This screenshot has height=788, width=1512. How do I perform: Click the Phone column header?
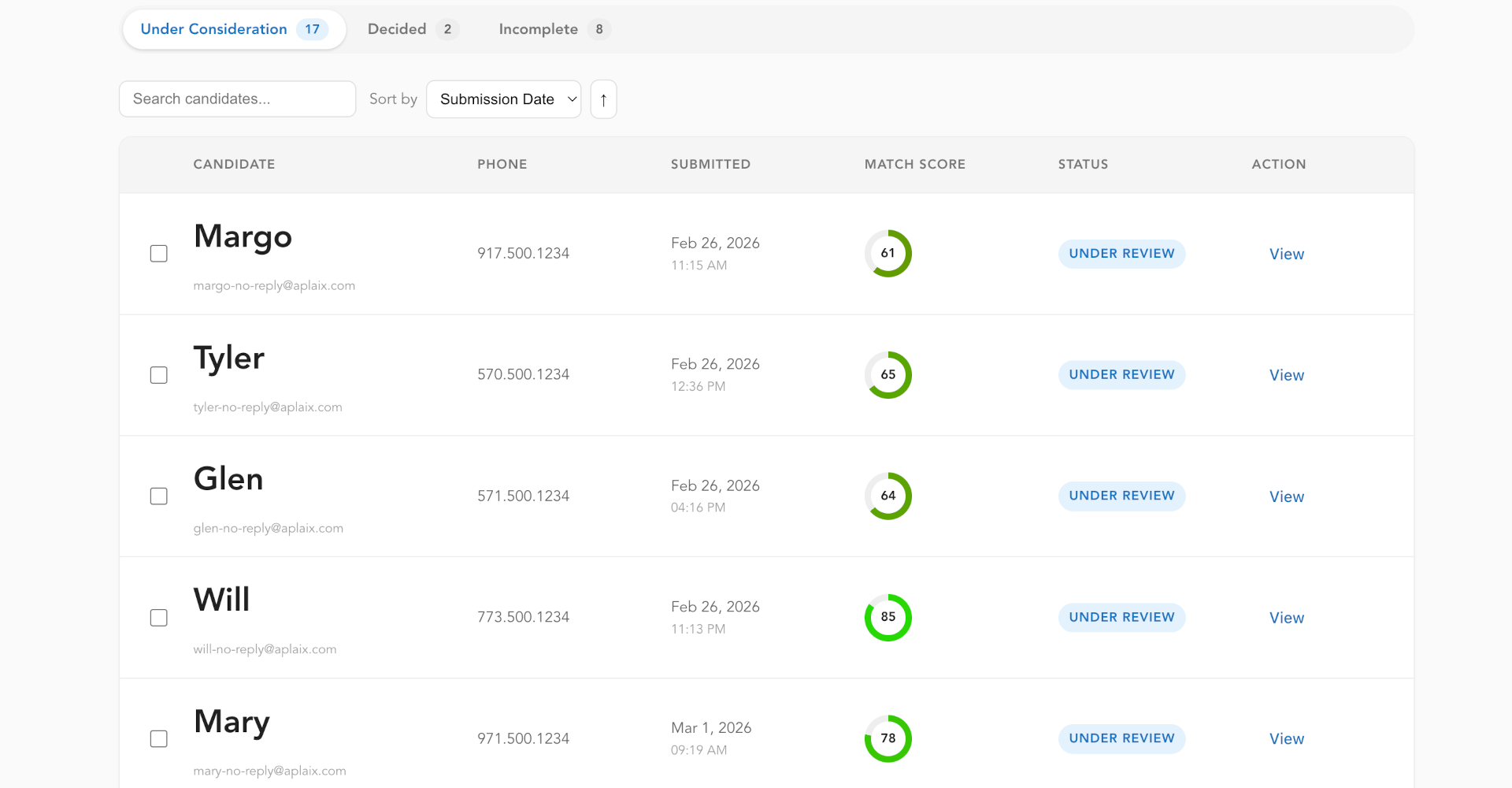click(x=502, y=164)
